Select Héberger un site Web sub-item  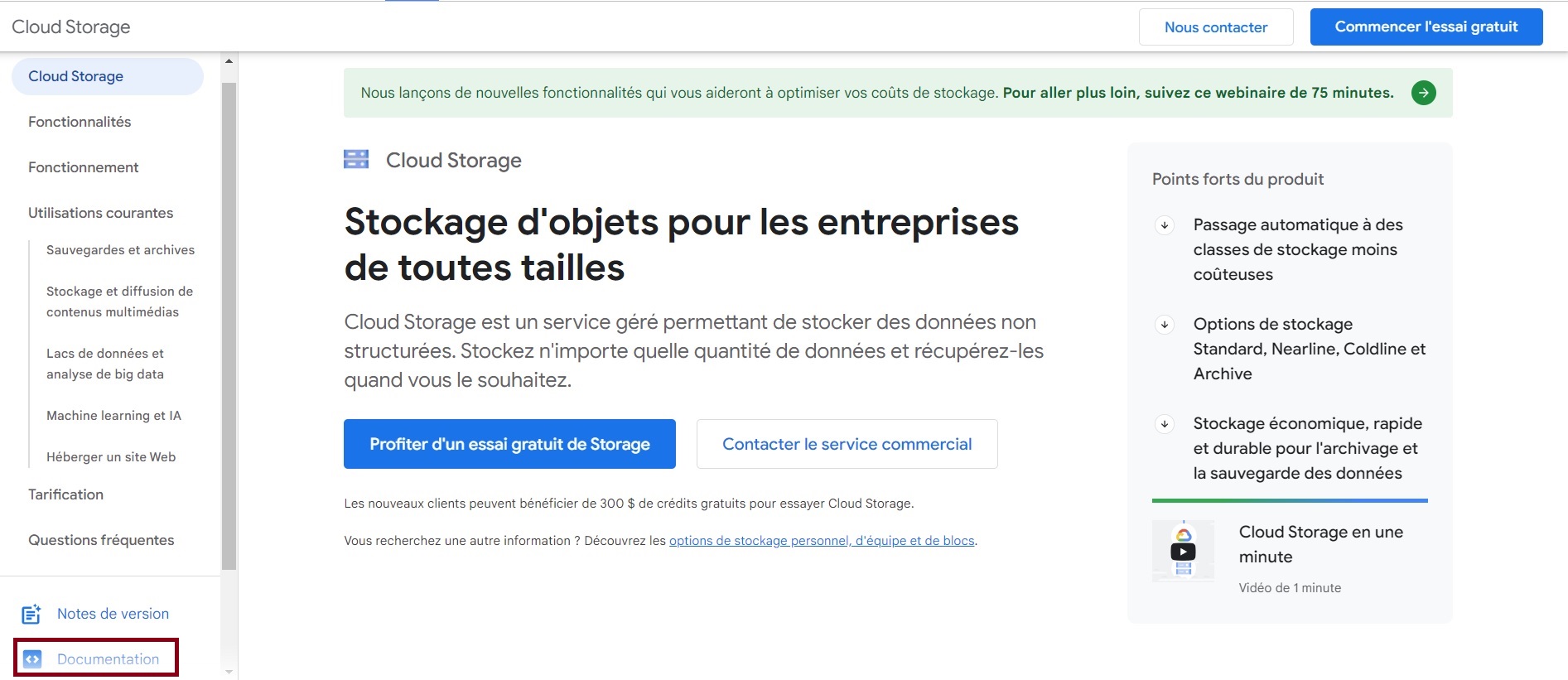pyautogui.click(x=111, y=457)
